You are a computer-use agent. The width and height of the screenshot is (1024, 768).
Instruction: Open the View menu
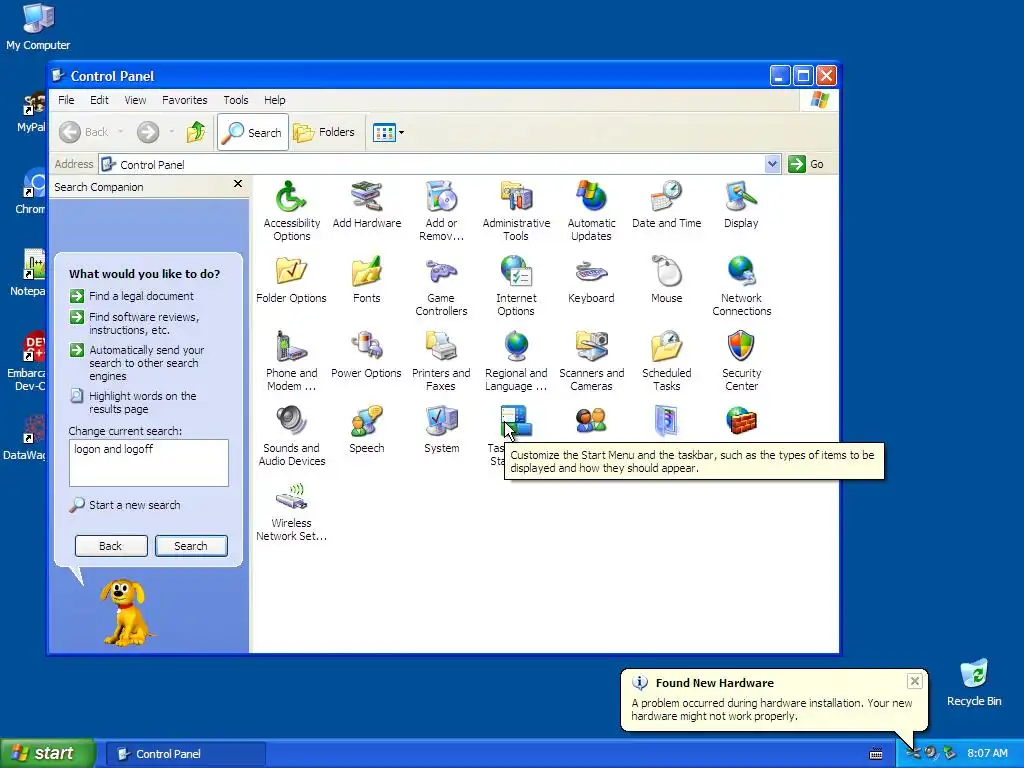pyautogui.click(x=135, y=100)
